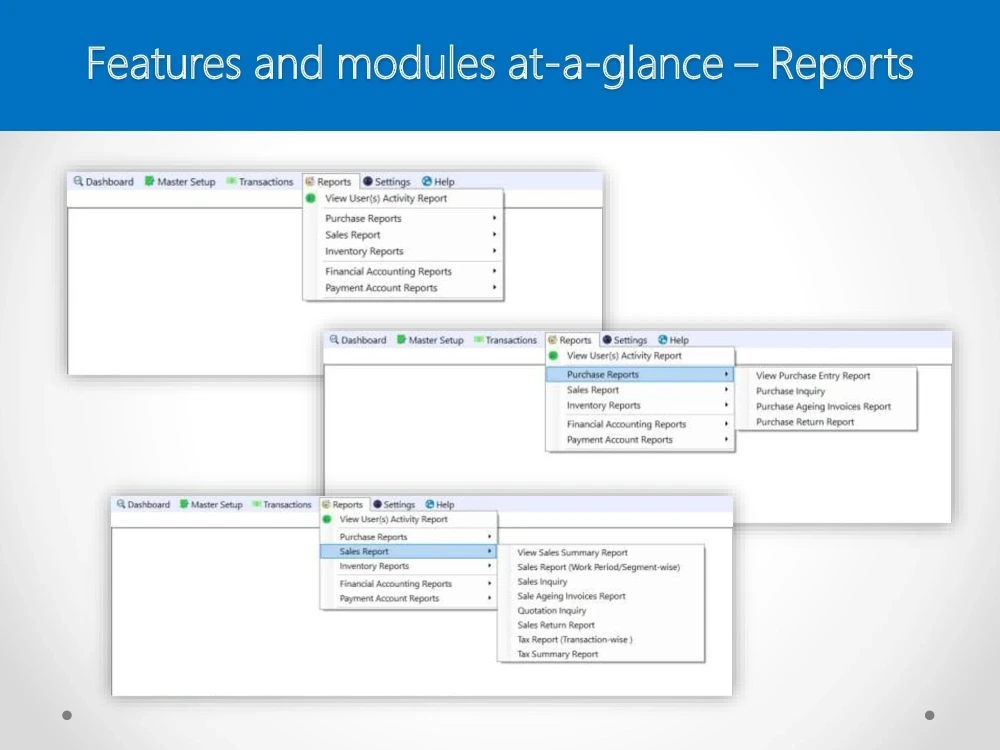Click Transactions icon in middle window
The width and height of the screenshot is (1000, 750).
(478, 340)
